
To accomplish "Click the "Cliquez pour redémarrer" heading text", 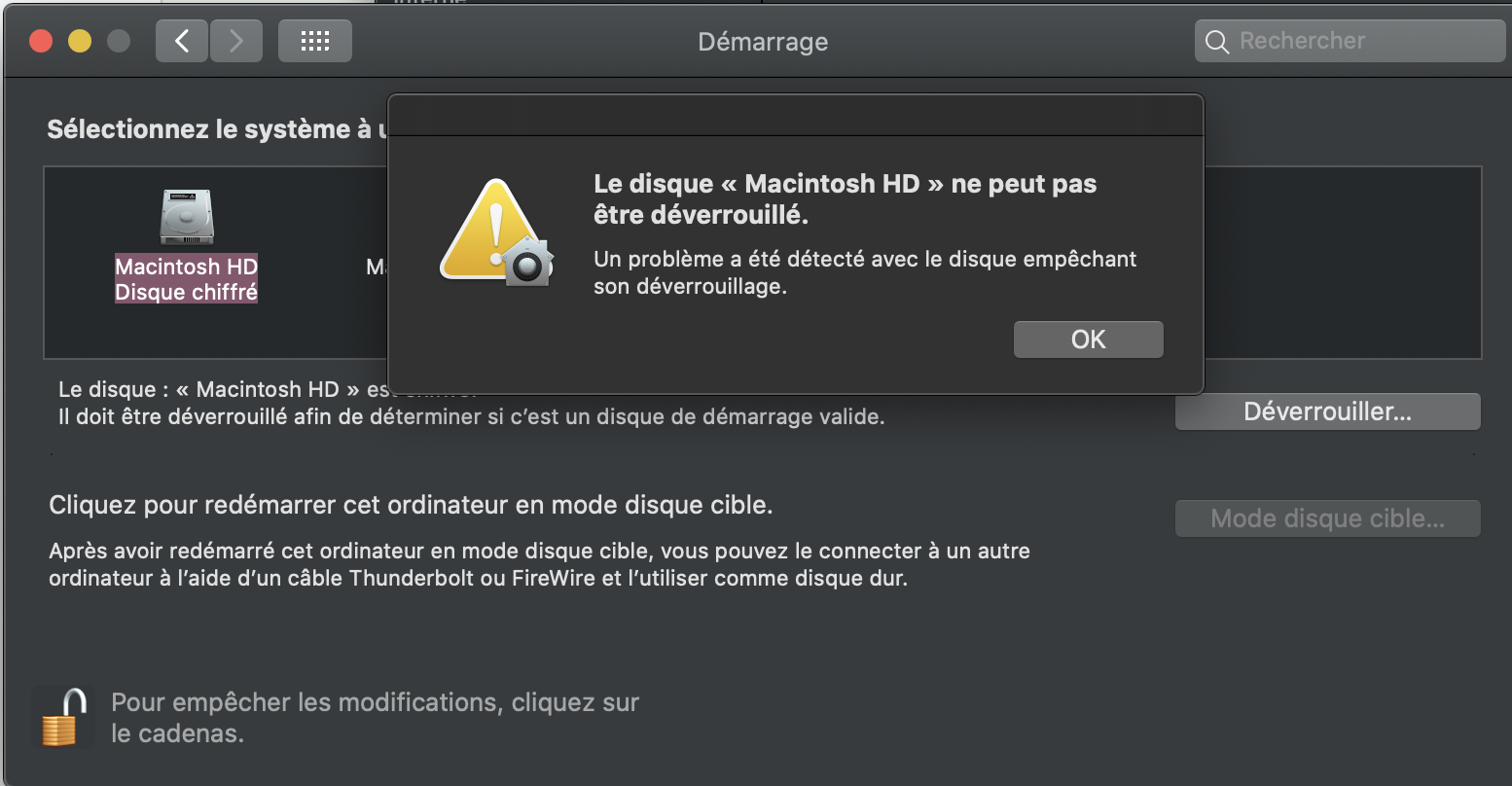I will [411, 506].
